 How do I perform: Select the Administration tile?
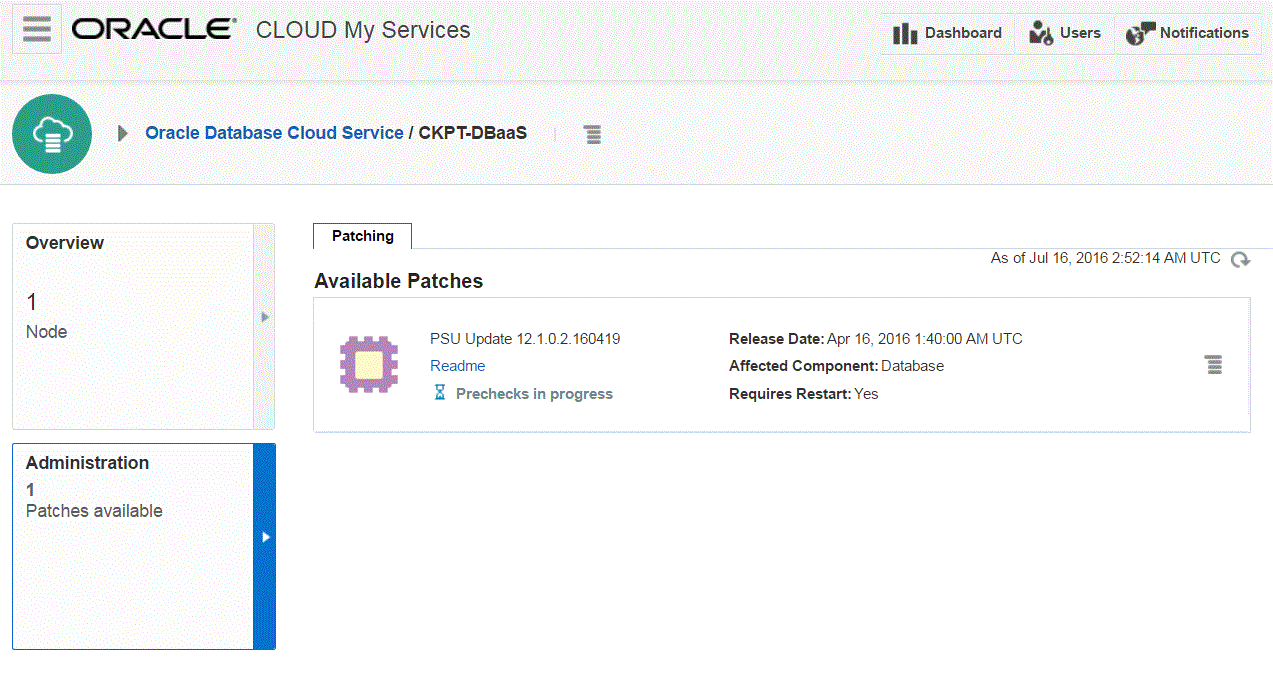133,546
